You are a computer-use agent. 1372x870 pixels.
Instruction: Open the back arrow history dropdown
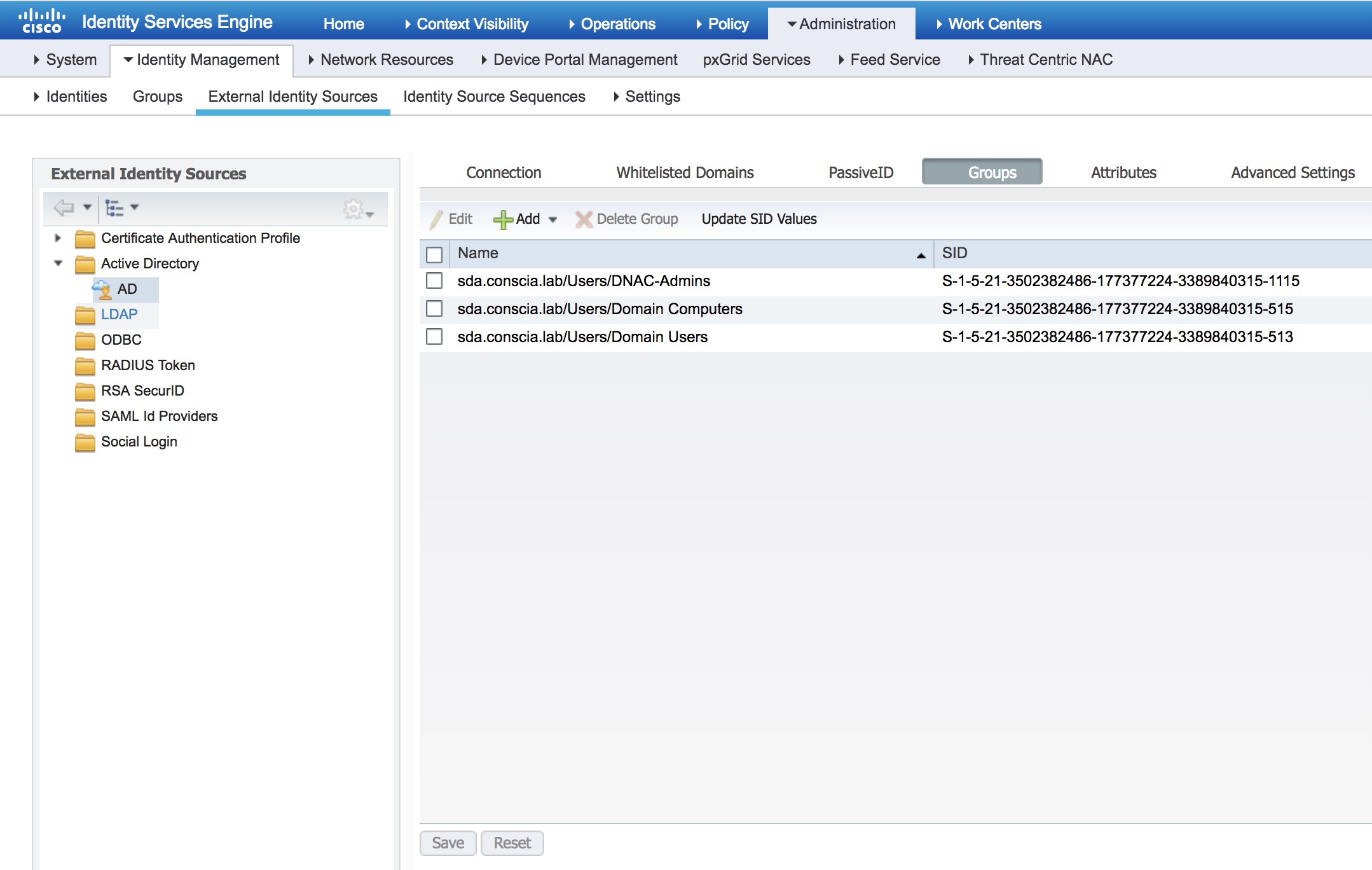(x=87, y=207)
